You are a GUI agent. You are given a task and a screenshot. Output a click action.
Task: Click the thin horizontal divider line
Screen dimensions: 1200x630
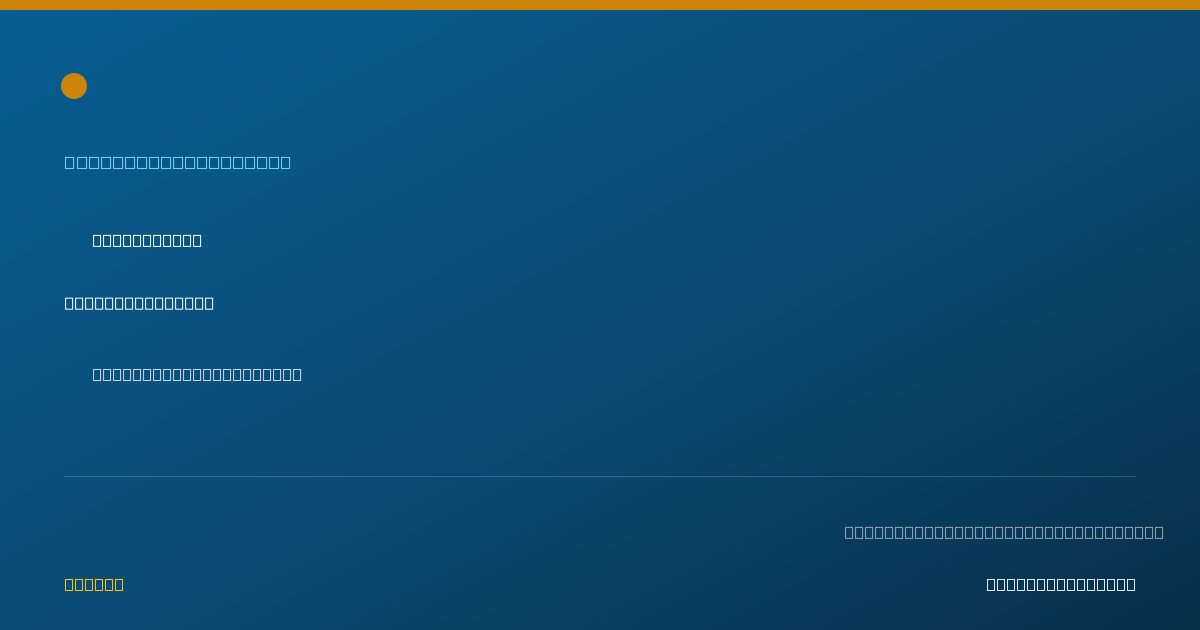click(x=600, y=476)
